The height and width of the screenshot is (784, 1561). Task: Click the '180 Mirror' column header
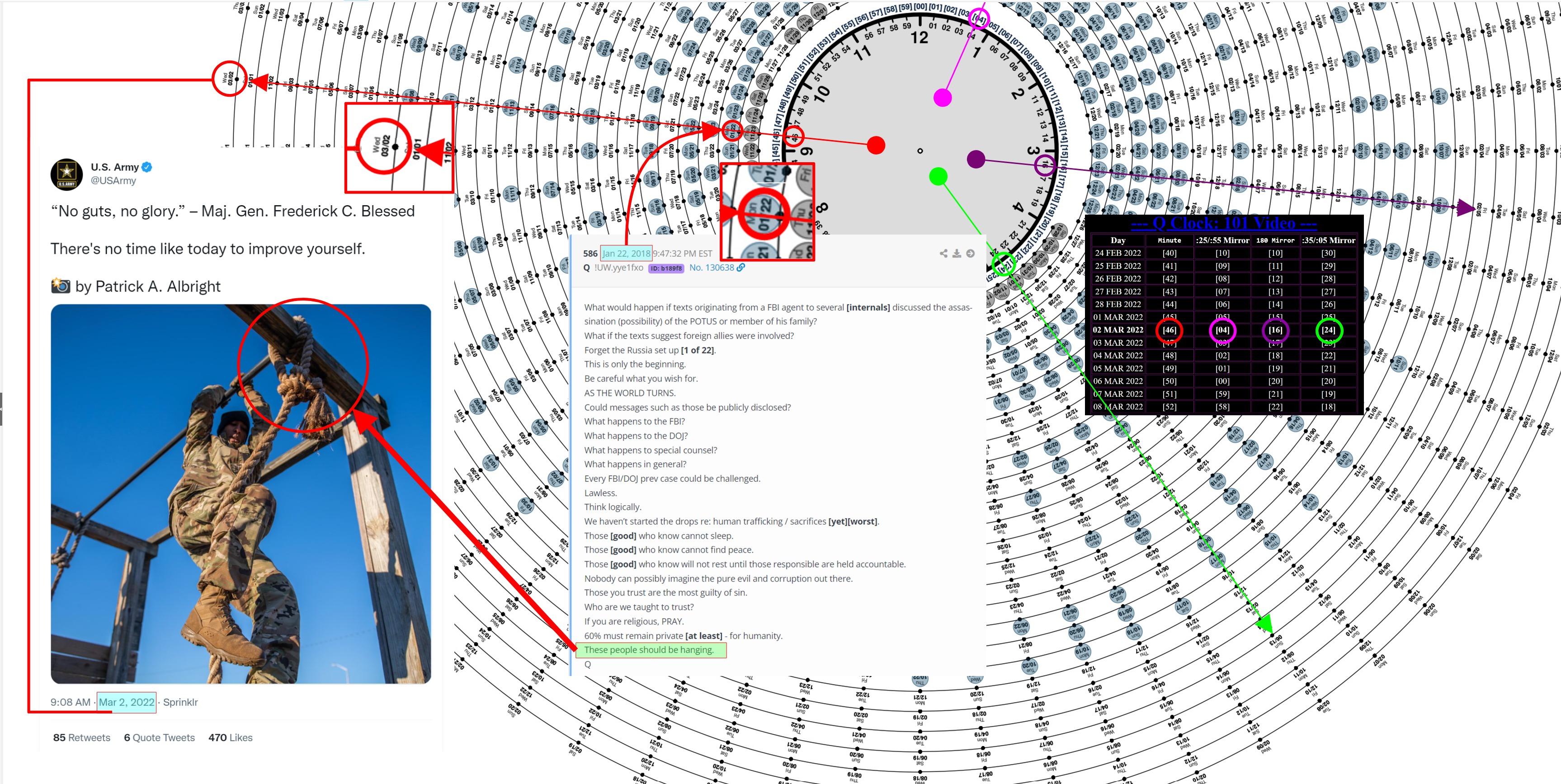click(1275, 240)
